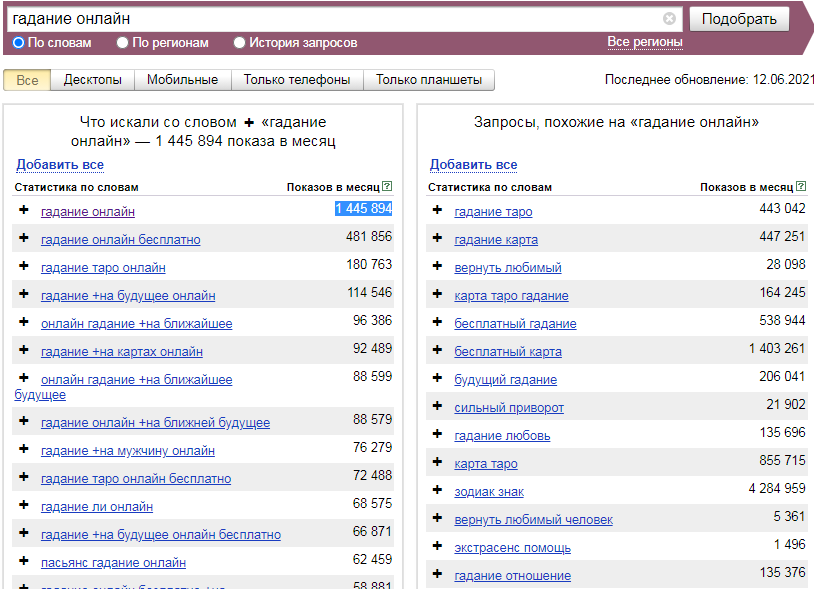The height and width of the screenshot is (589, 814).
Task: Add 'гадание онлайн +на ближней будущее' plus icon
Action: click(23, 421)
